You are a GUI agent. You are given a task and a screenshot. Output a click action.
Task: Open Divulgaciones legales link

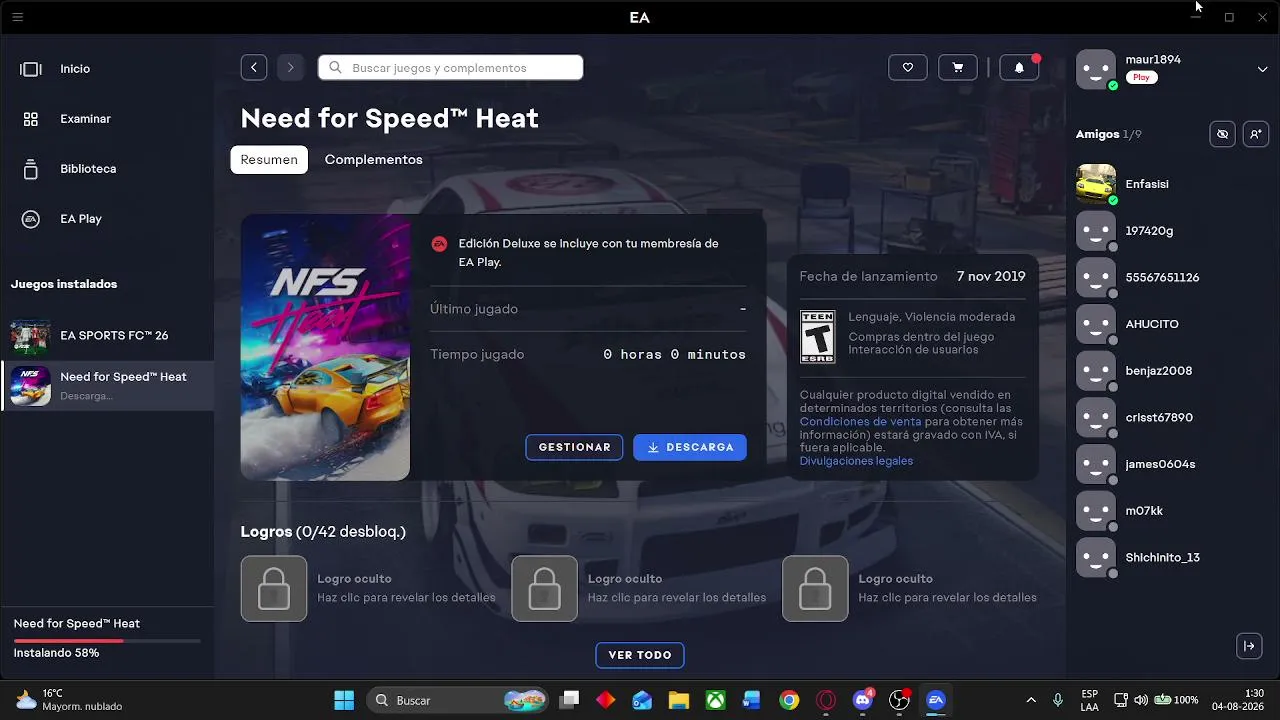(x=856, y=461)
